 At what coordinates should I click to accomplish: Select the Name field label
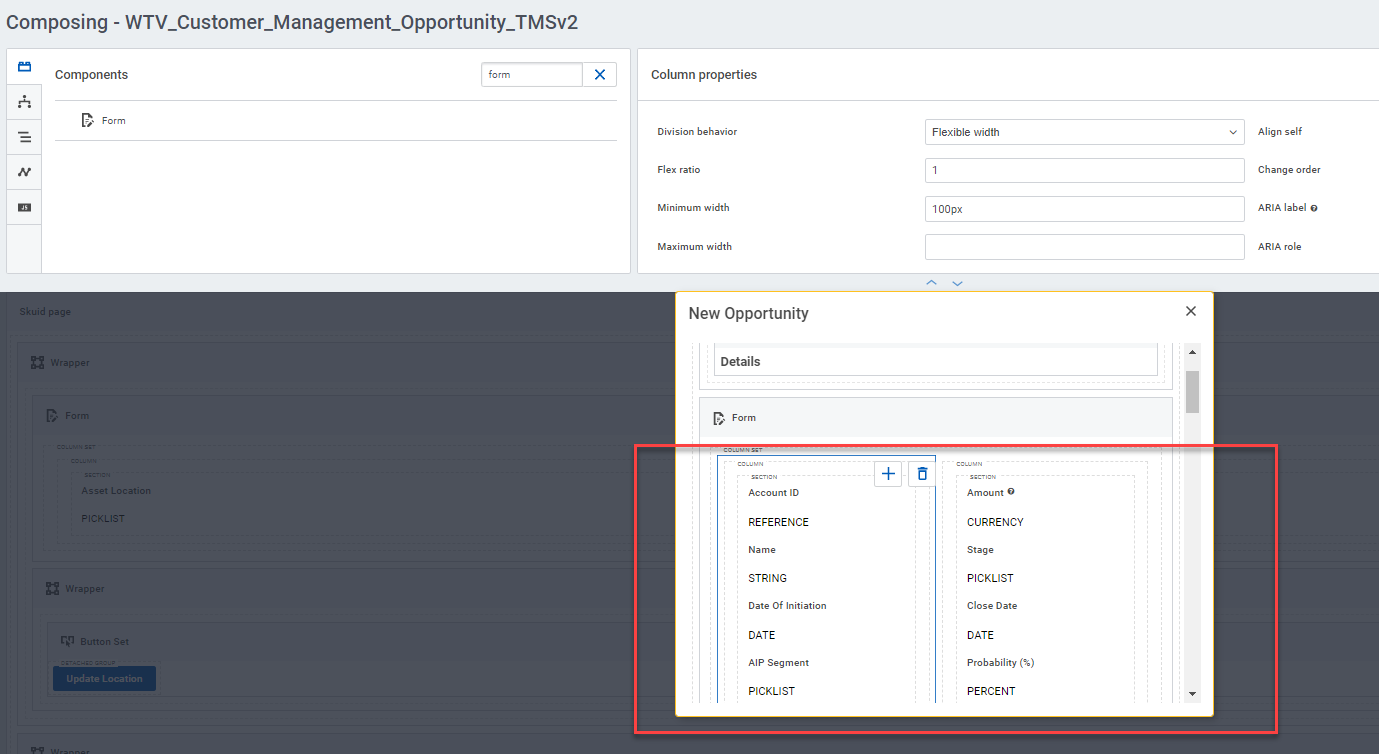(x=762, y=550)
